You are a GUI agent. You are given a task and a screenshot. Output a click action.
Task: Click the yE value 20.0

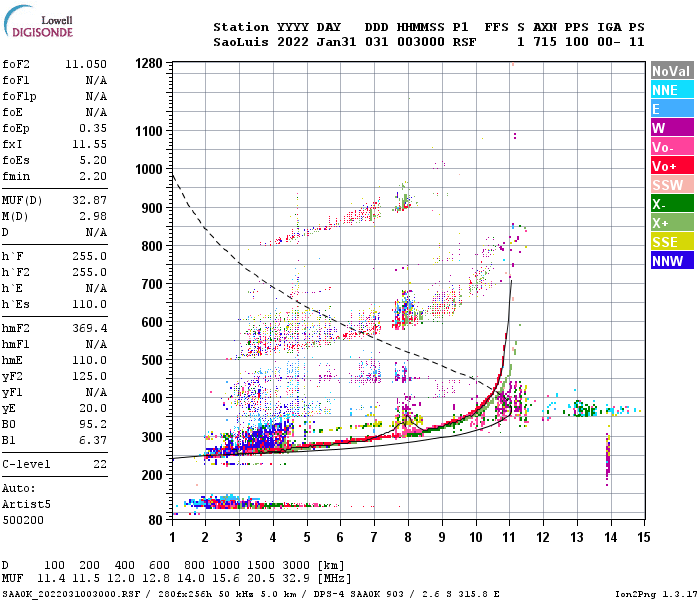coord(93,408)
